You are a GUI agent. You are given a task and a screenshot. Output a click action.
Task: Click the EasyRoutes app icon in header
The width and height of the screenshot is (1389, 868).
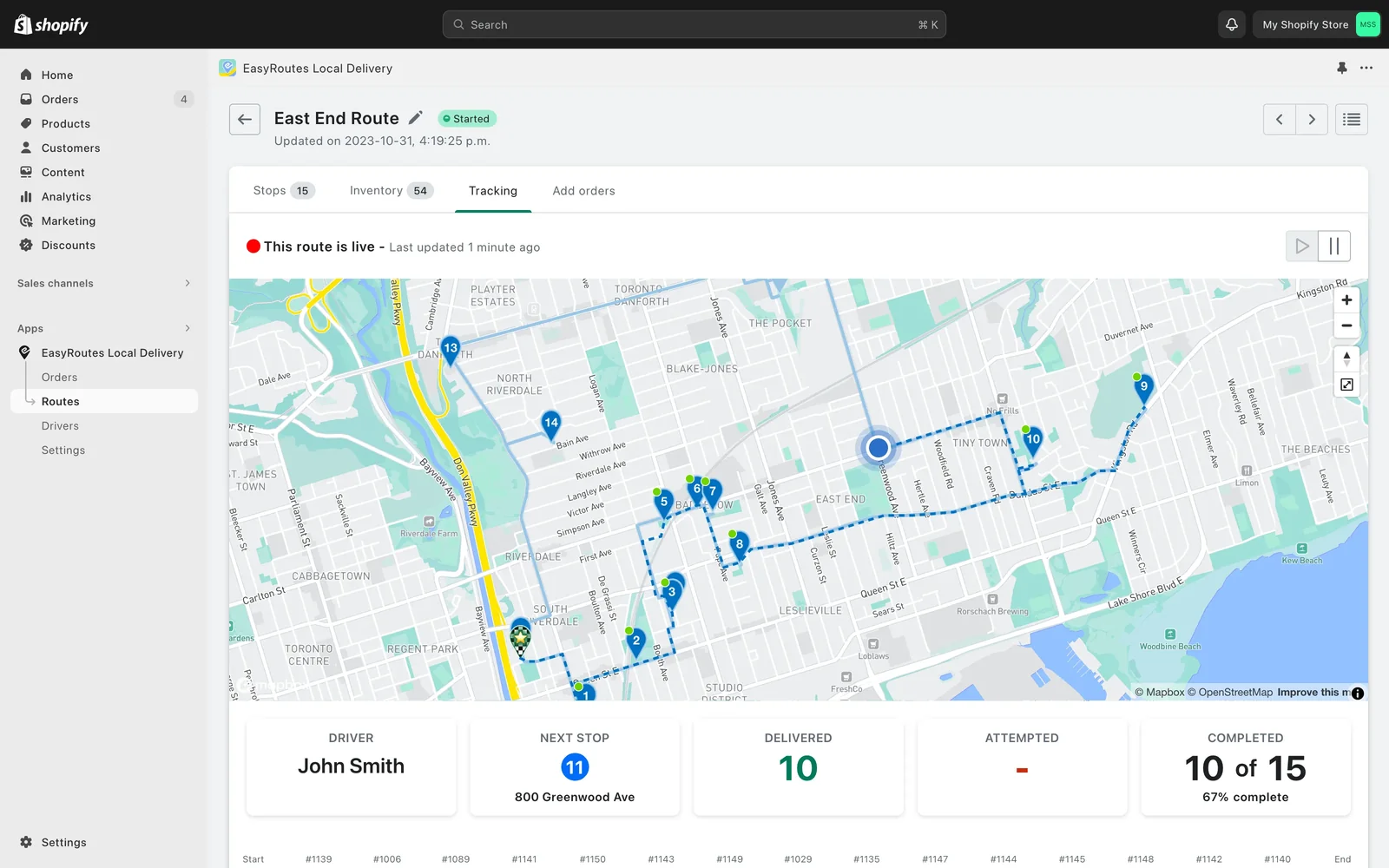pos(227,68)
